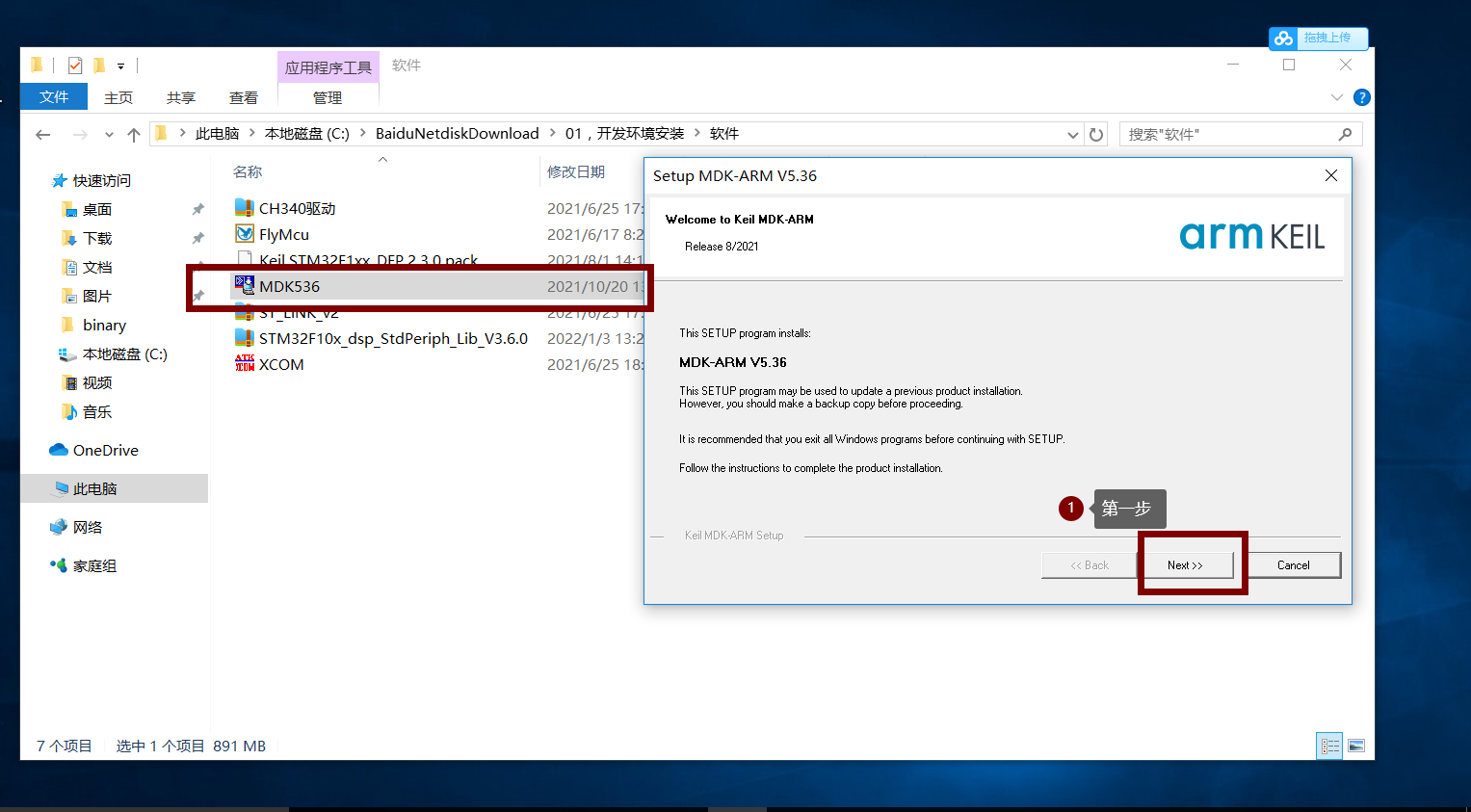Click 本地磁盘 (C:) in the address breadcrumb

click(306, 134)
